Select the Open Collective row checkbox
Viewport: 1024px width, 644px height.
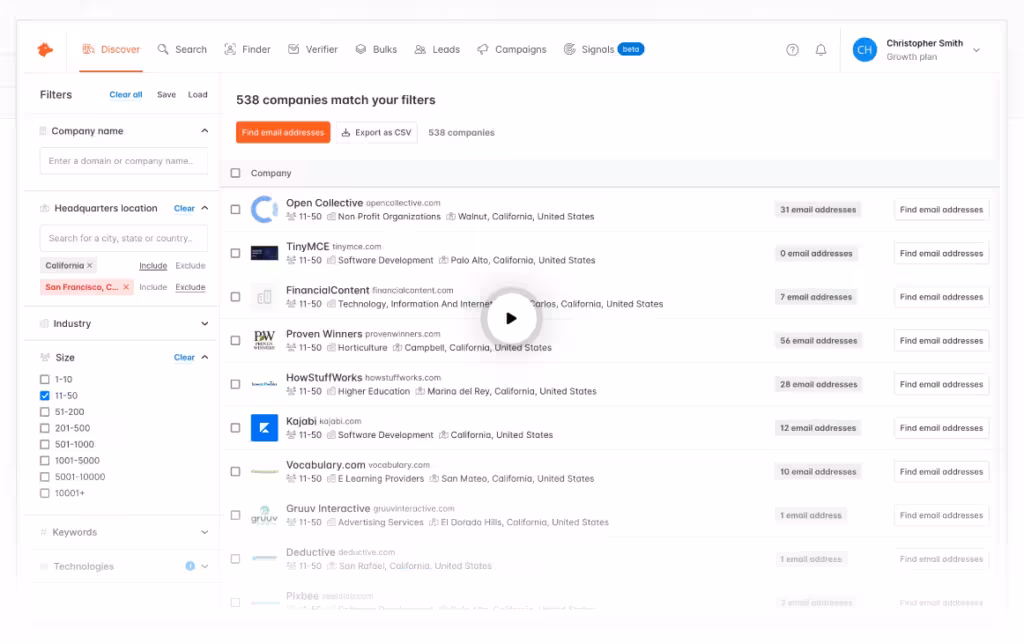236,210
